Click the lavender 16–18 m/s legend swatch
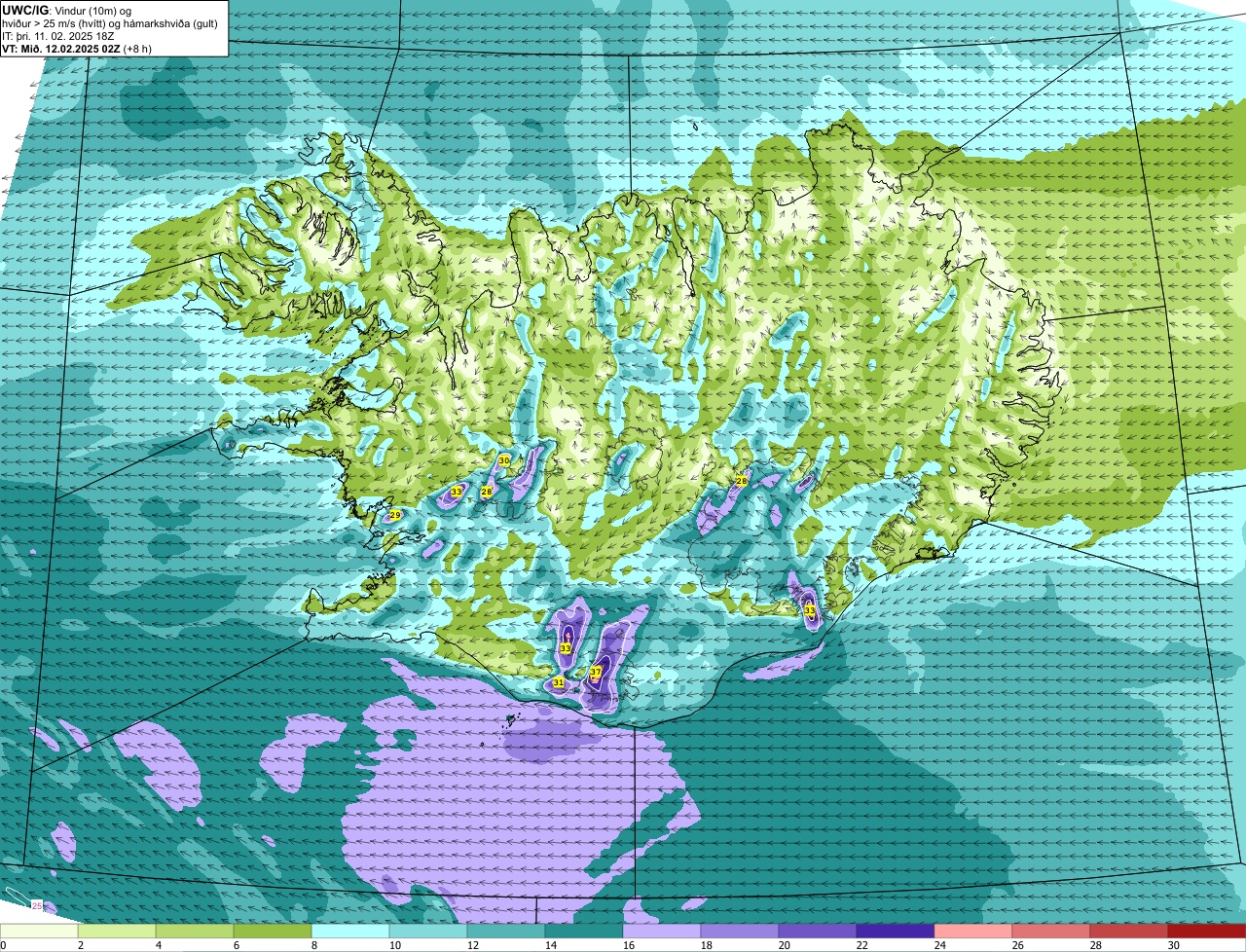This screenshot has width=1246, height=952. tap(662, 932)
